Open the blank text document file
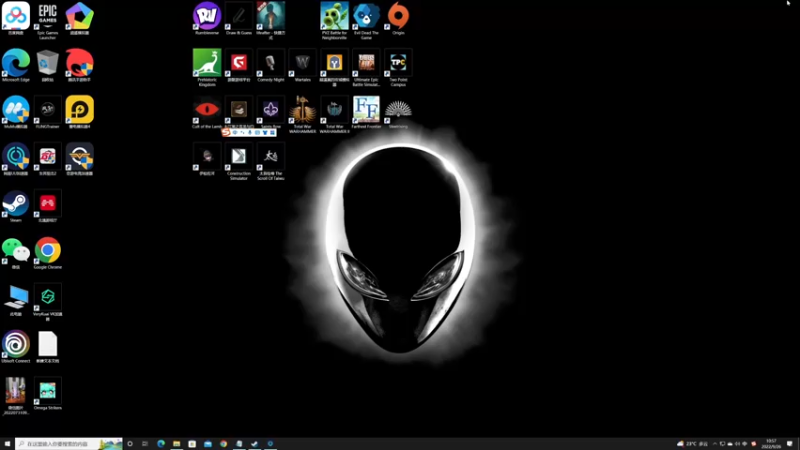 47,347
